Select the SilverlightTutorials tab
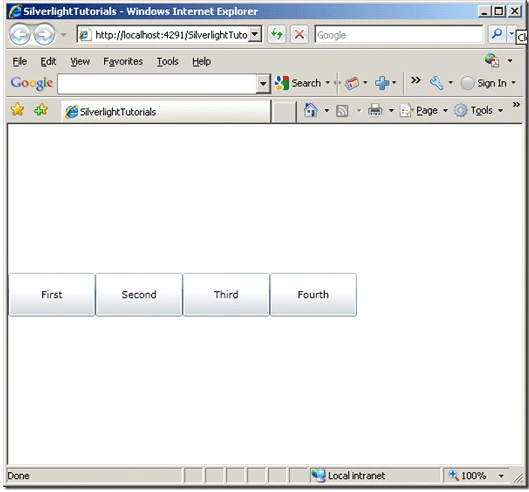Viewport: 529px width, 492px height. coord(166,112)
